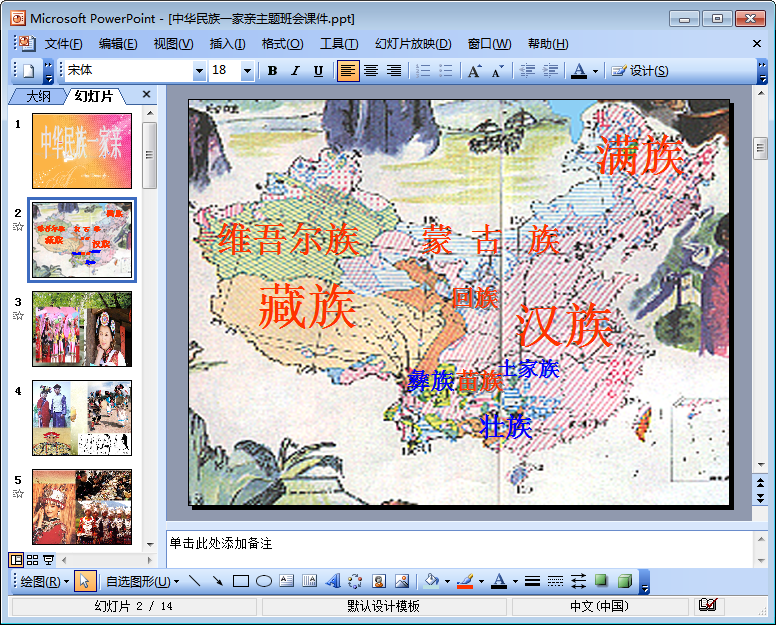Apply font color with A icon in formatting toolbar
The height and width of the screenshot is (625, 776).
click(579, 71)
